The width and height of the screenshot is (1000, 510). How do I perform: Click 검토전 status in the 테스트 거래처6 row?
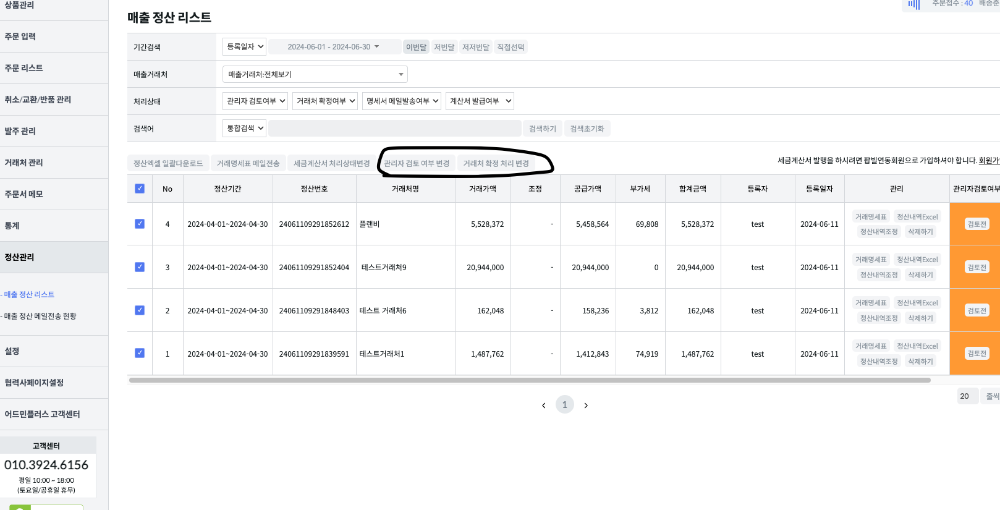976,310
